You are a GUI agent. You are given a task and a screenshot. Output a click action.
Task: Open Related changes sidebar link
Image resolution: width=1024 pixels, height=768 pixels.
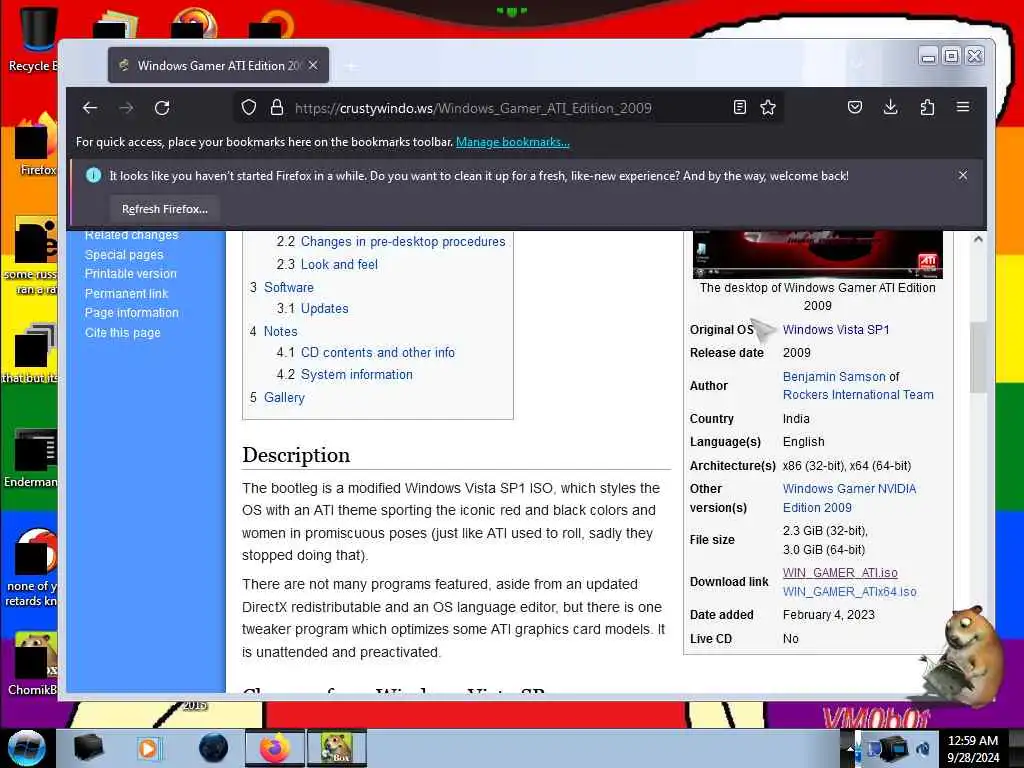131,235
